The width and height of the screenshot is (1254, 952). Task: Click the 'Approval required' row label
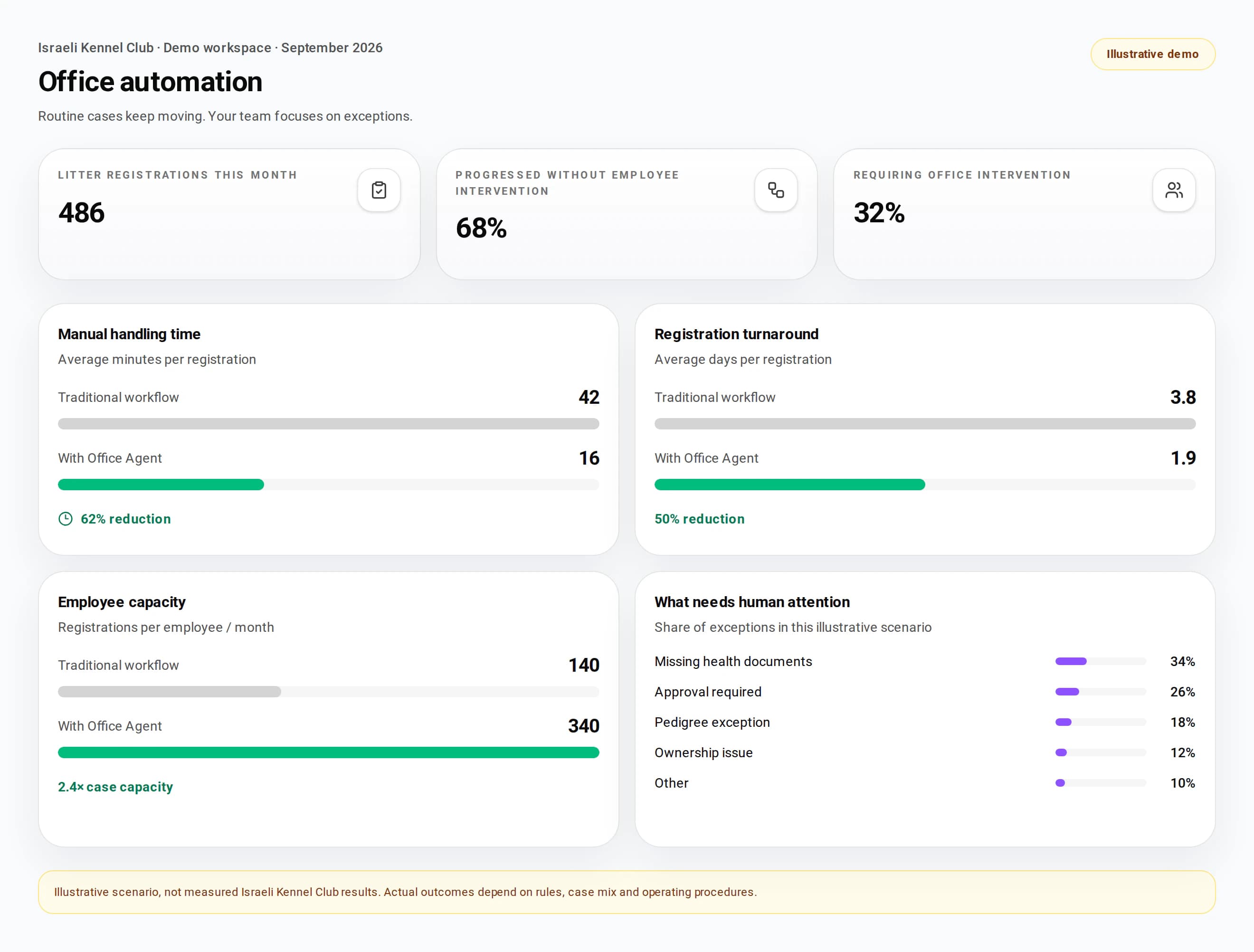click(707, 692)
